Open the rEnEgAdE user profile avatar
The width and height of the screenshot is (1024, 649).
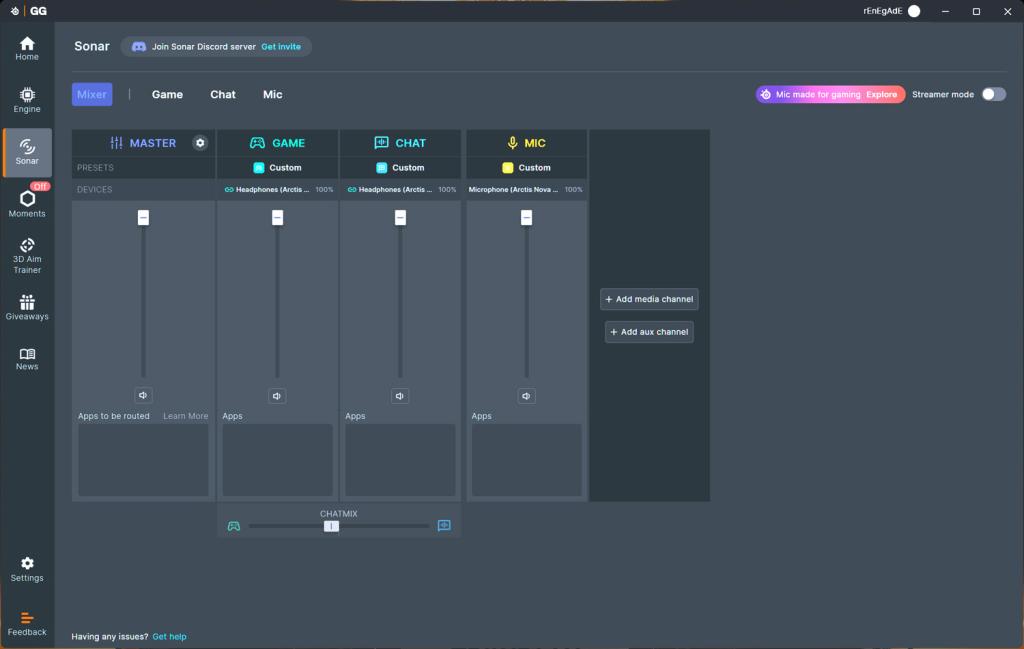click(914, 11)
